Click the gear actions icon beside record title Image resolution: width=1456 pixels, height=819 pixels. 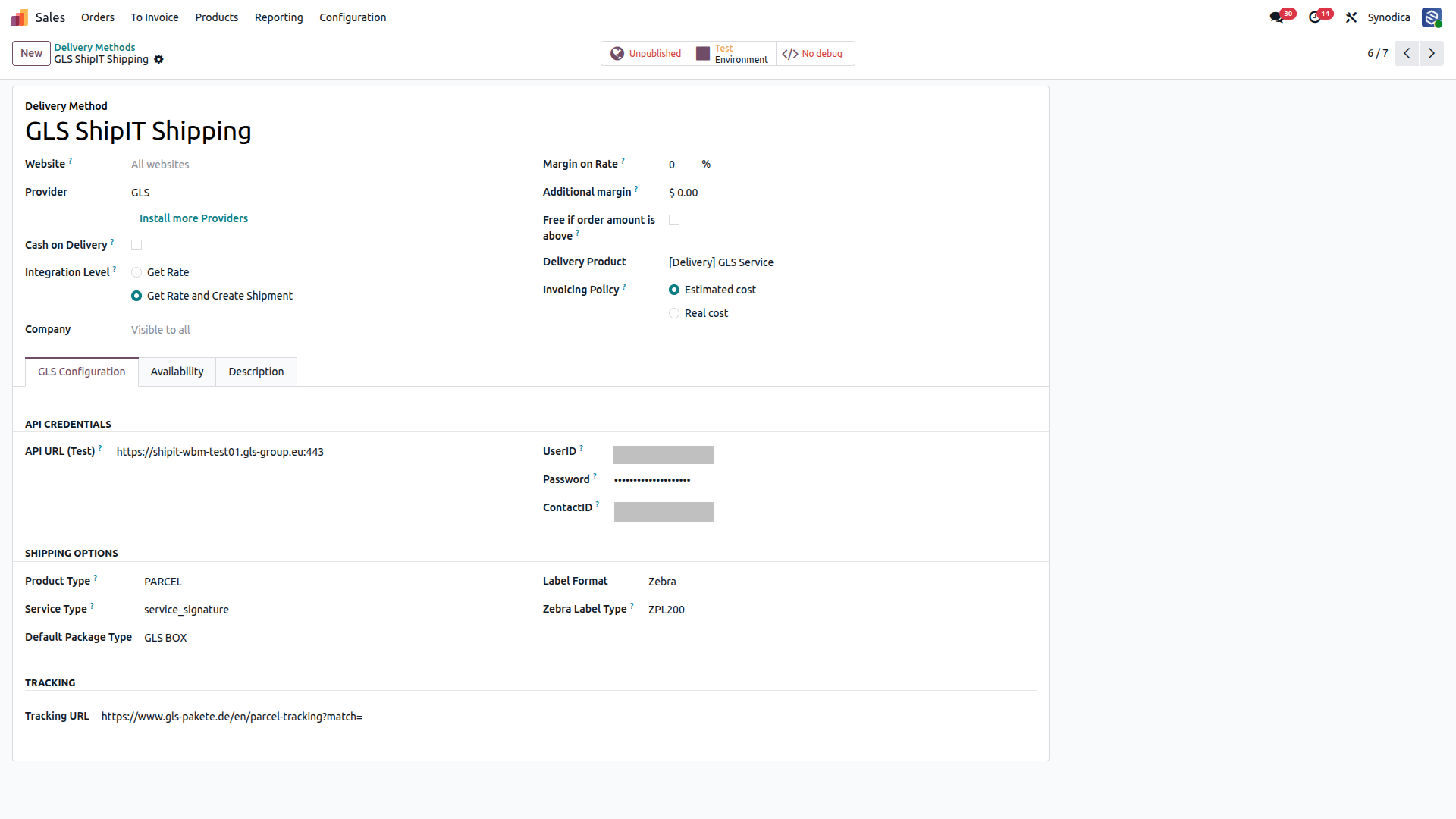158,59
